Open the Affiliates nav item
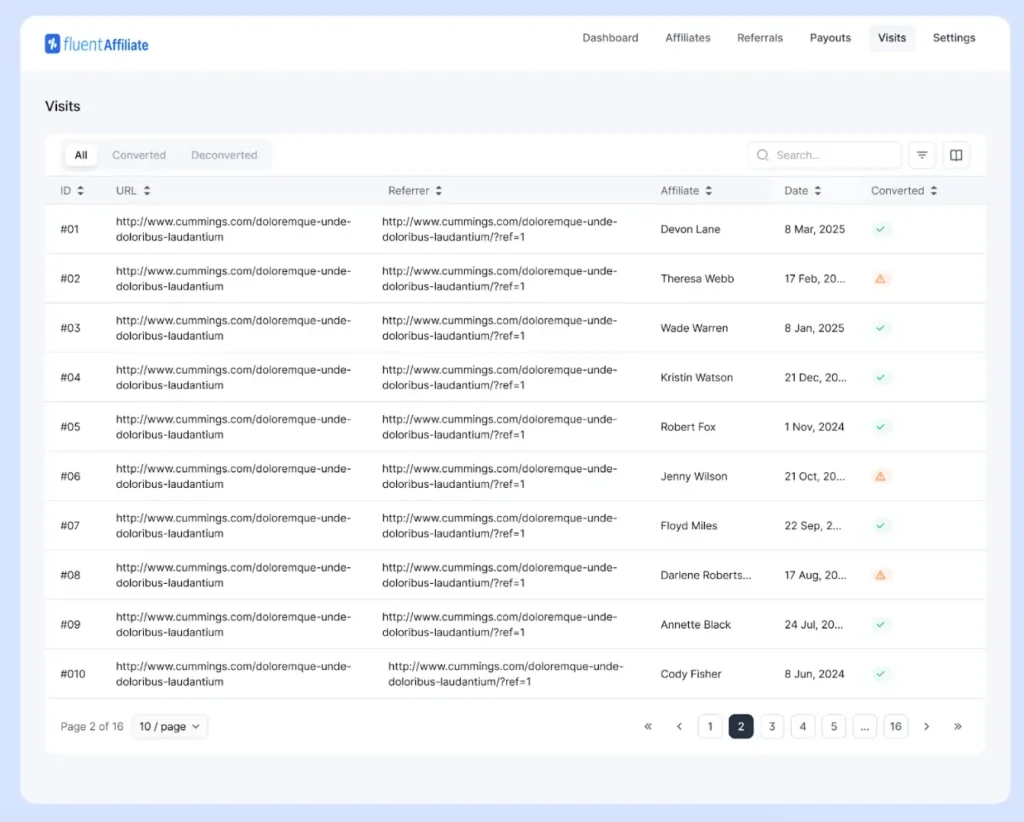Screen dimensions: 1024x822 (688, 38)
